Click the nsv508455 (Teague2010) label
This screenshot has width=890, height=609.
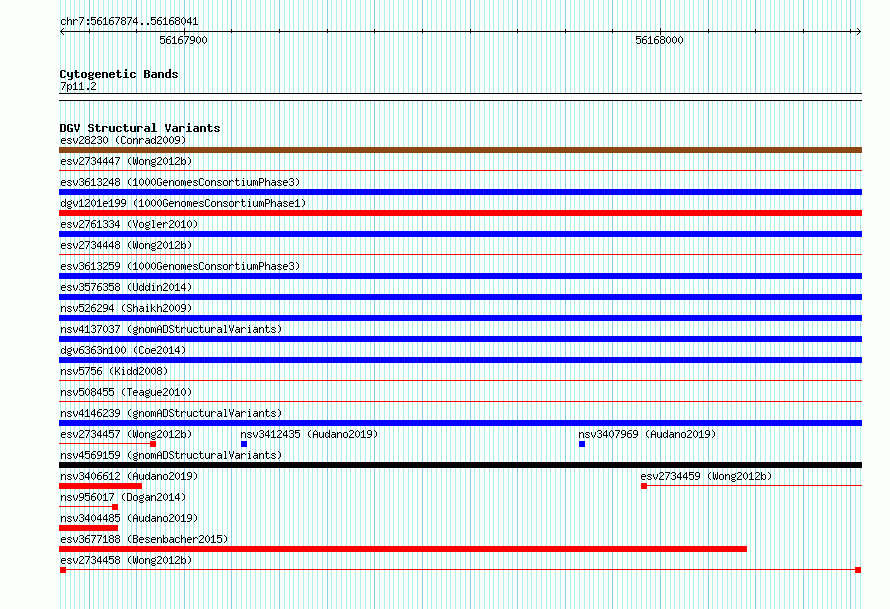tap(126, 392)
